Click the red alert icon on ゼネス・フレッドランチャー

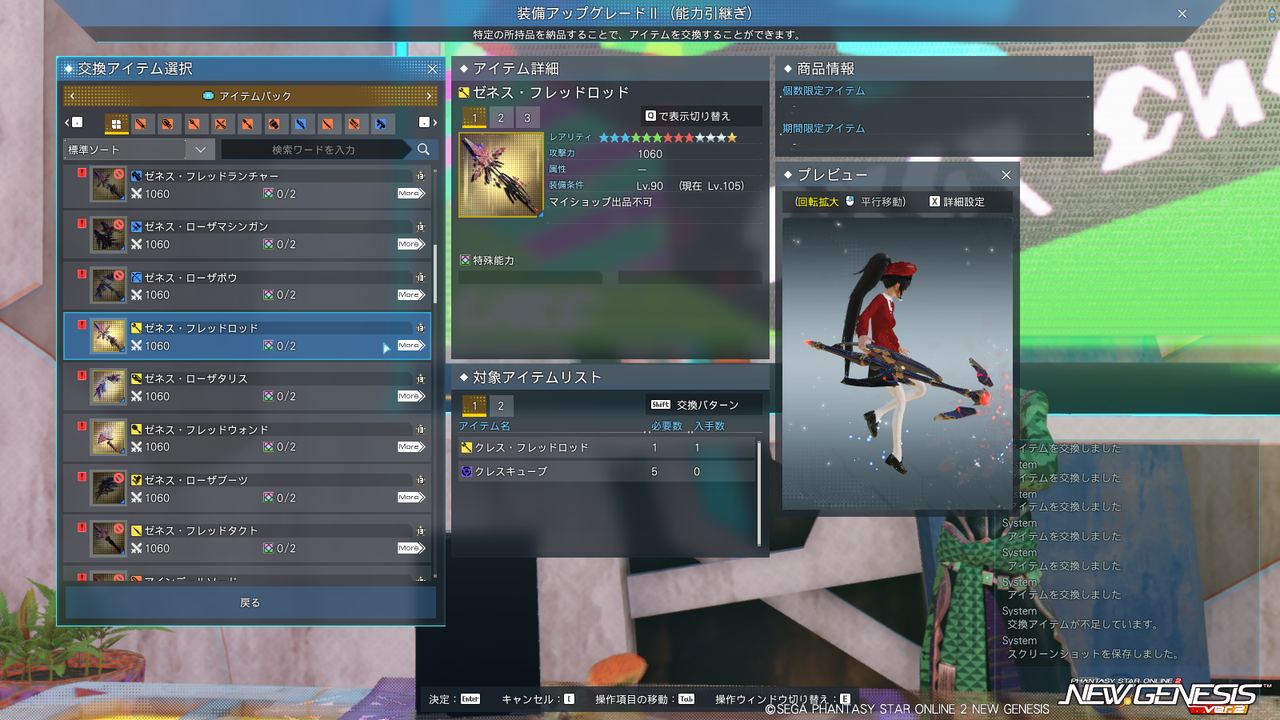pyautogui.click(x=82, y=172)
